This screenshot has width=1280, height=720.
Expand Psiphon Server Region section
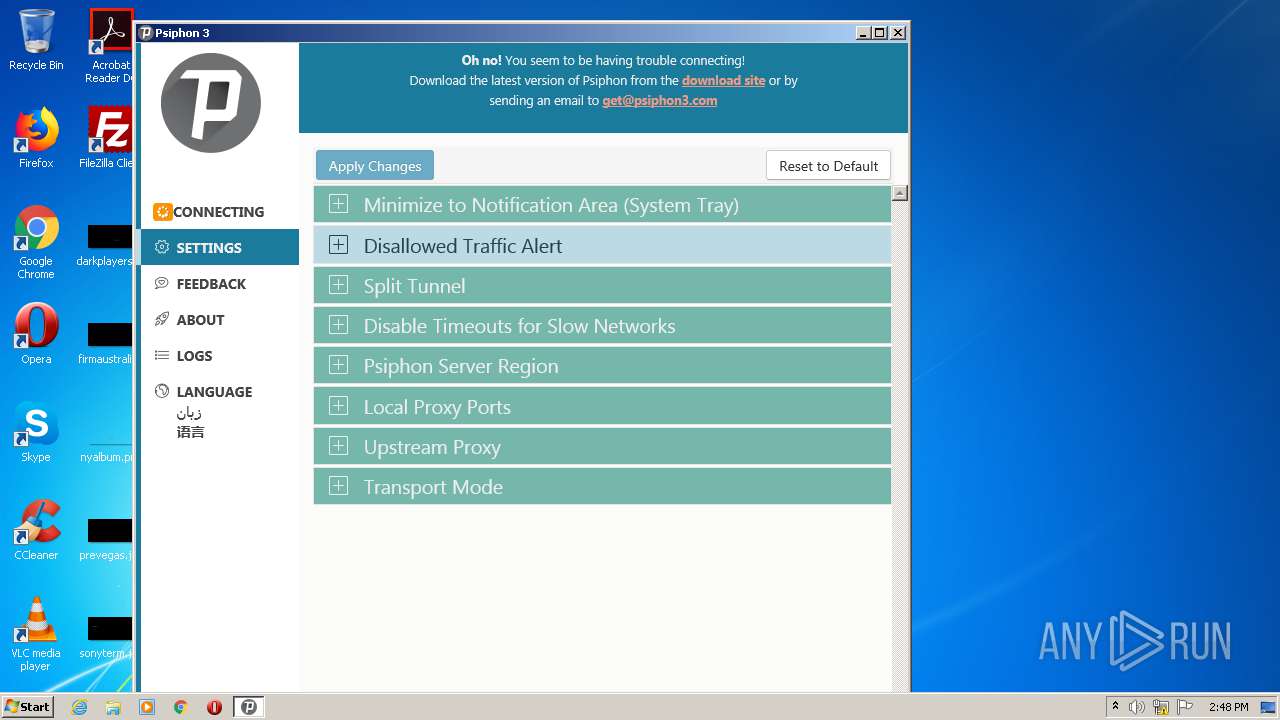(x=602, y=365)
